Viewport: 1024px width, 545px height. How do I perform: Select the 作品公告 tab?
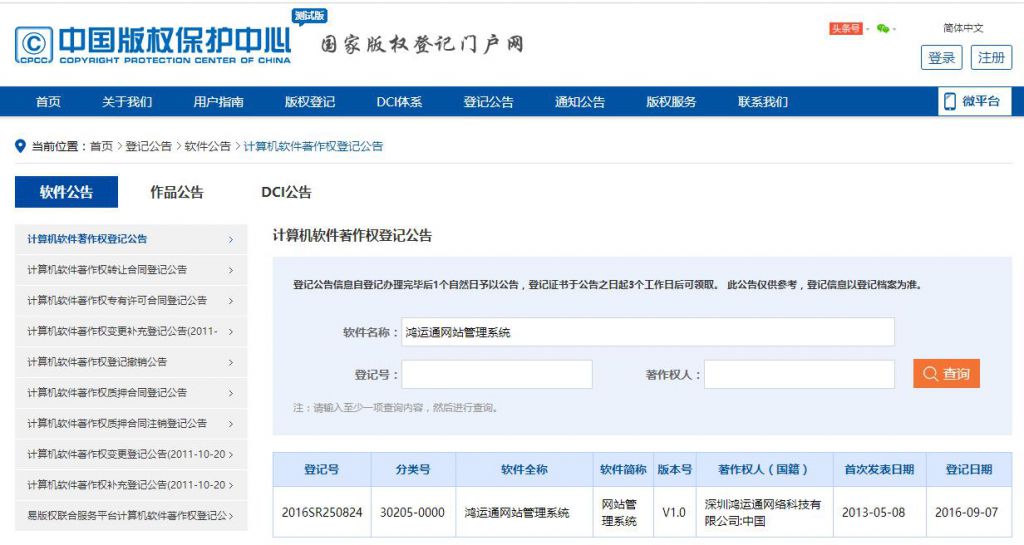[x=177, y=192]
